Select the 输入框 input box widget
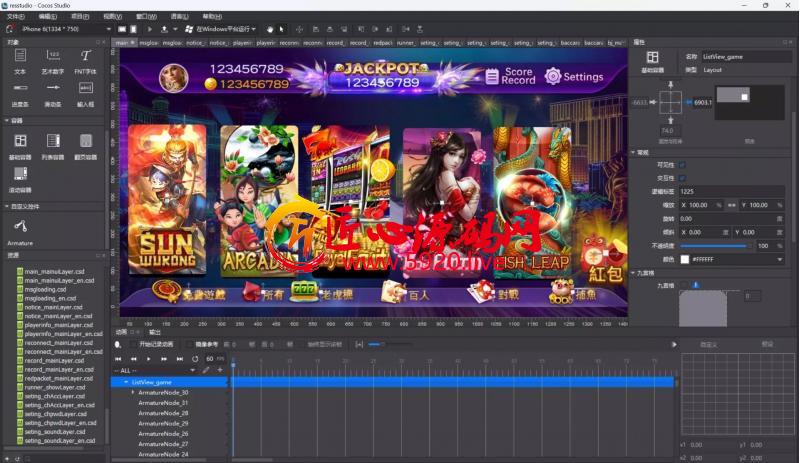Viewport: 800px width, 463px height. (85, 88)
